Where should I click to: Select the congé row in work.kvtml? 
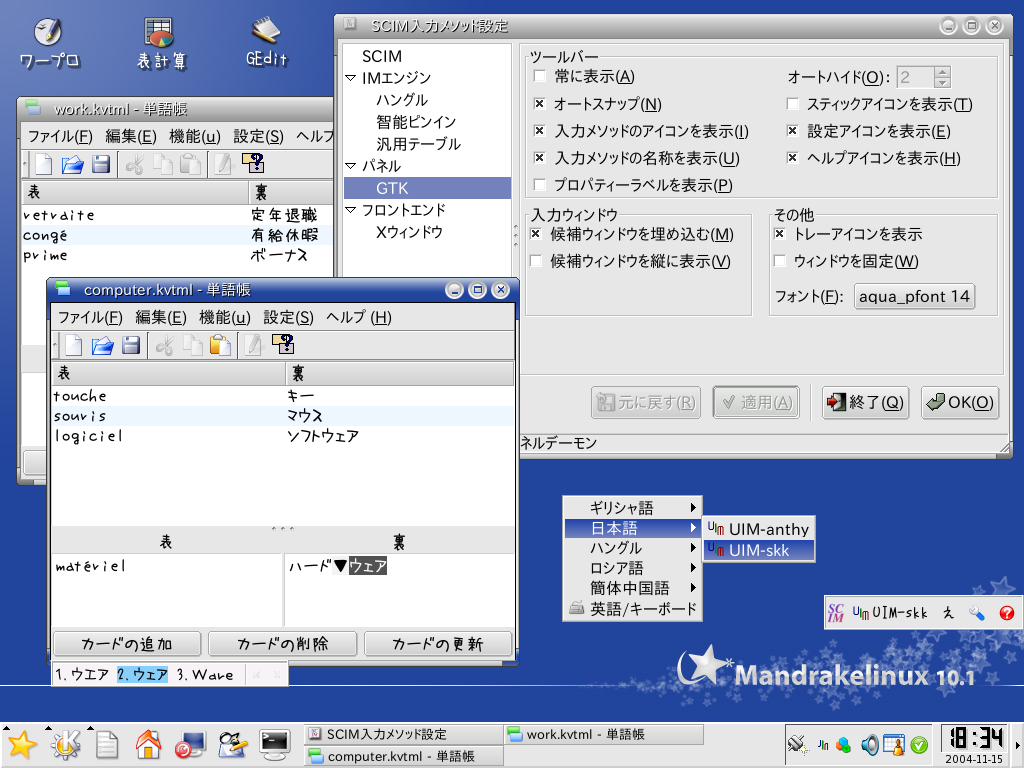coord(178,235)
